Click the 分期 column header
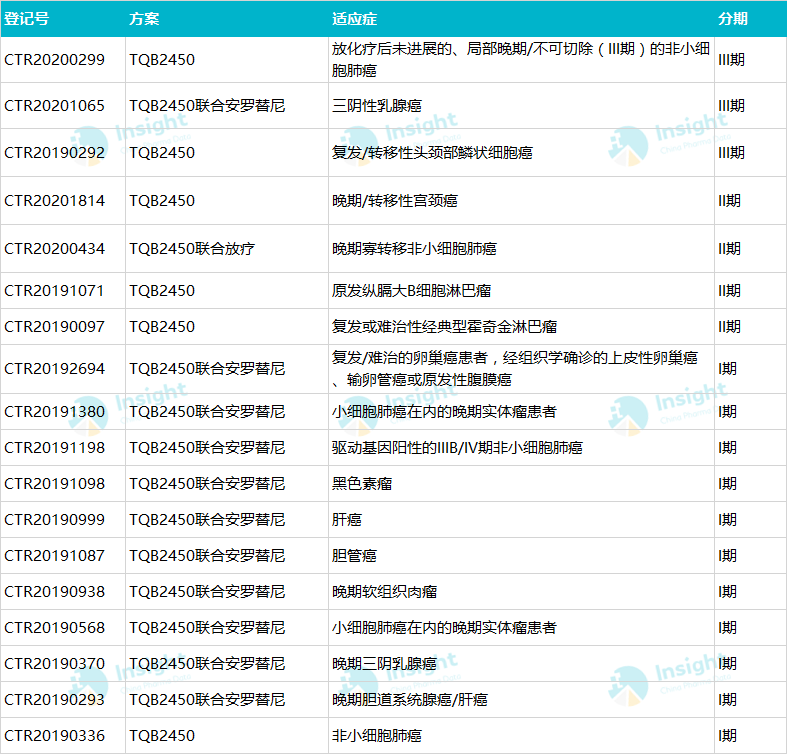 (x=733, y=19)
